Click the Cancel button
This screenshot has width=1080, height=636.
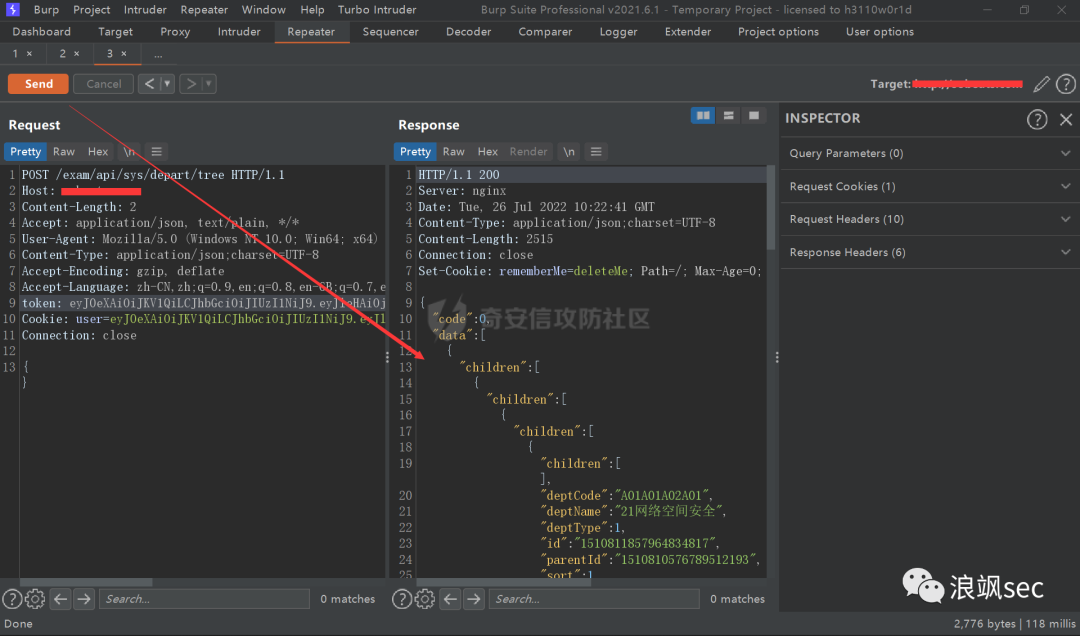(103, 84)
